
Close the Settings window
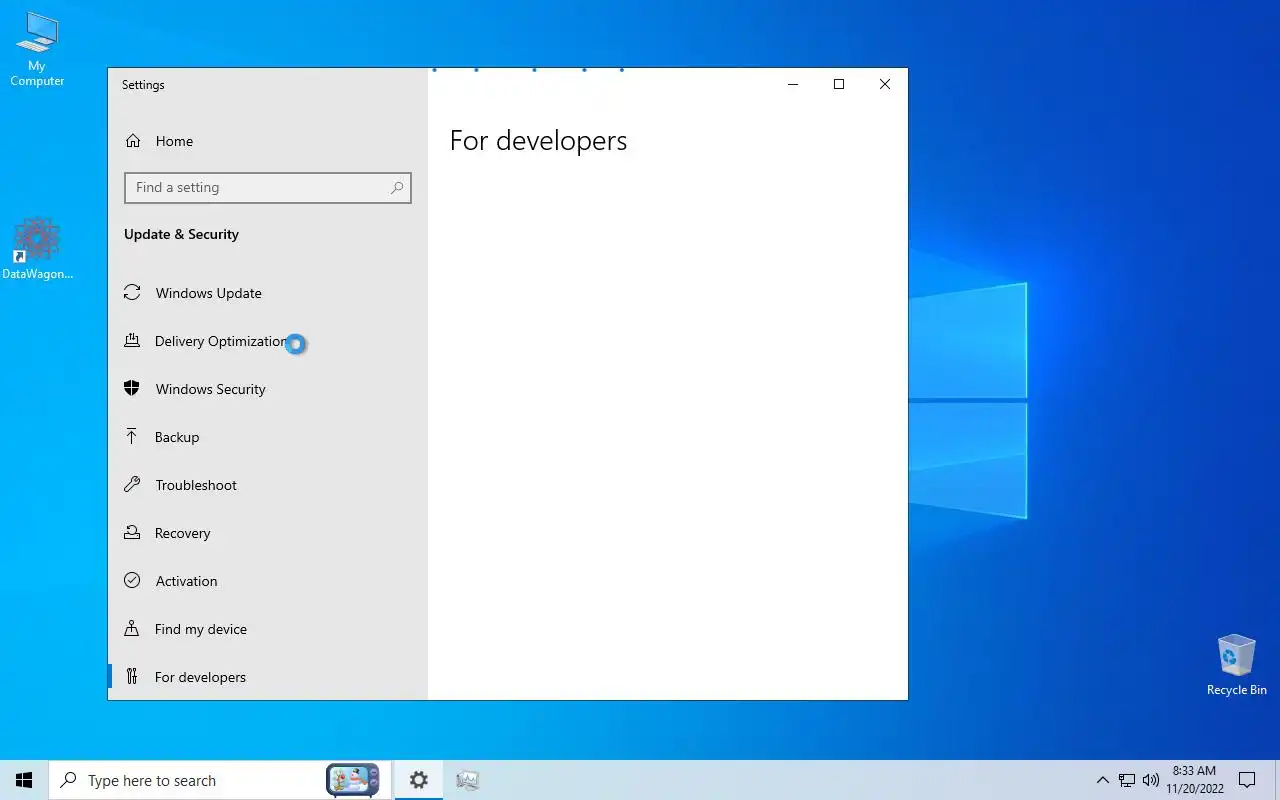[x=885, y=85]
